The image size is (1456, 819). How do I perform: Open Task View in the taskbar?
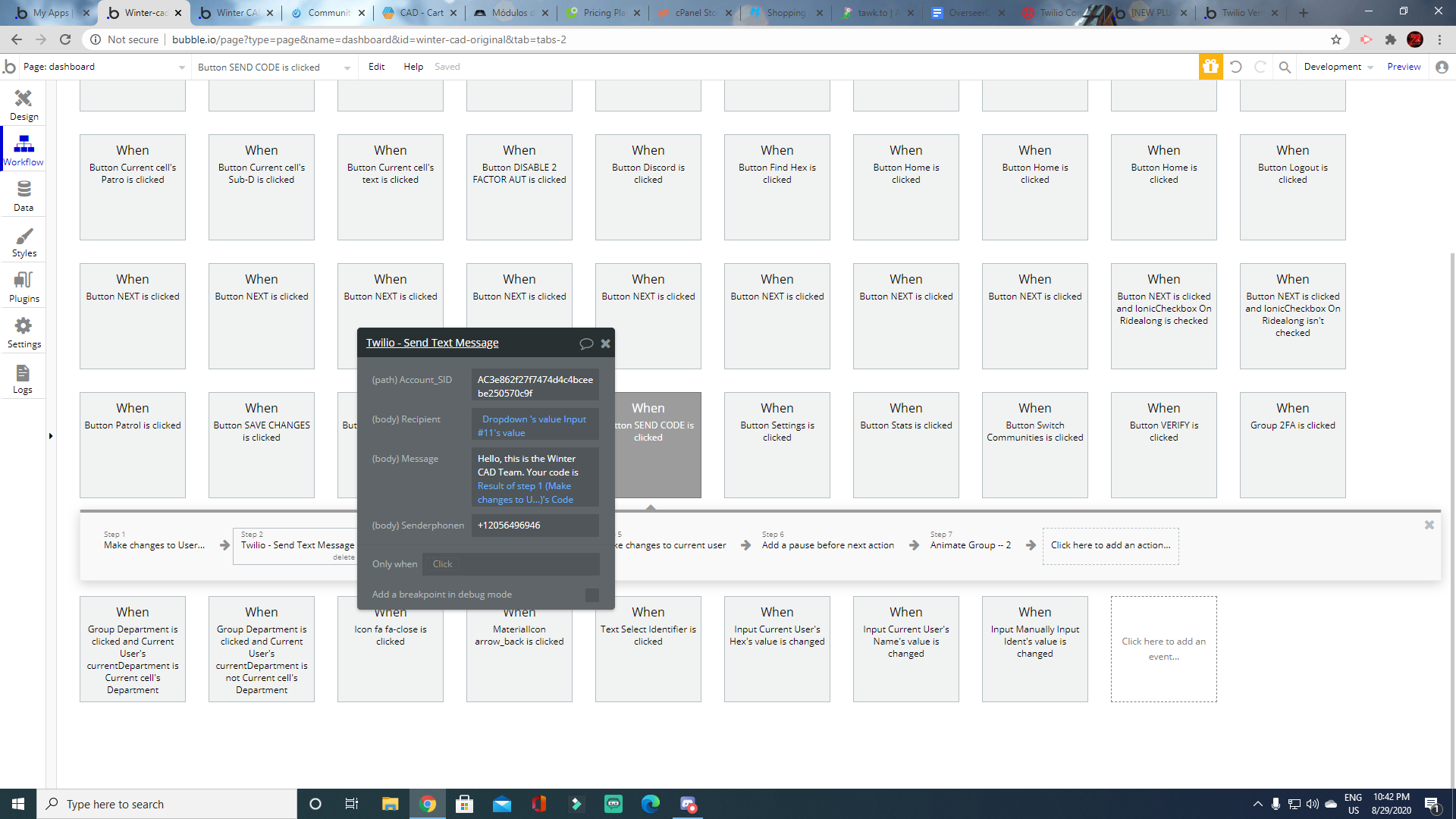(351, 804)
